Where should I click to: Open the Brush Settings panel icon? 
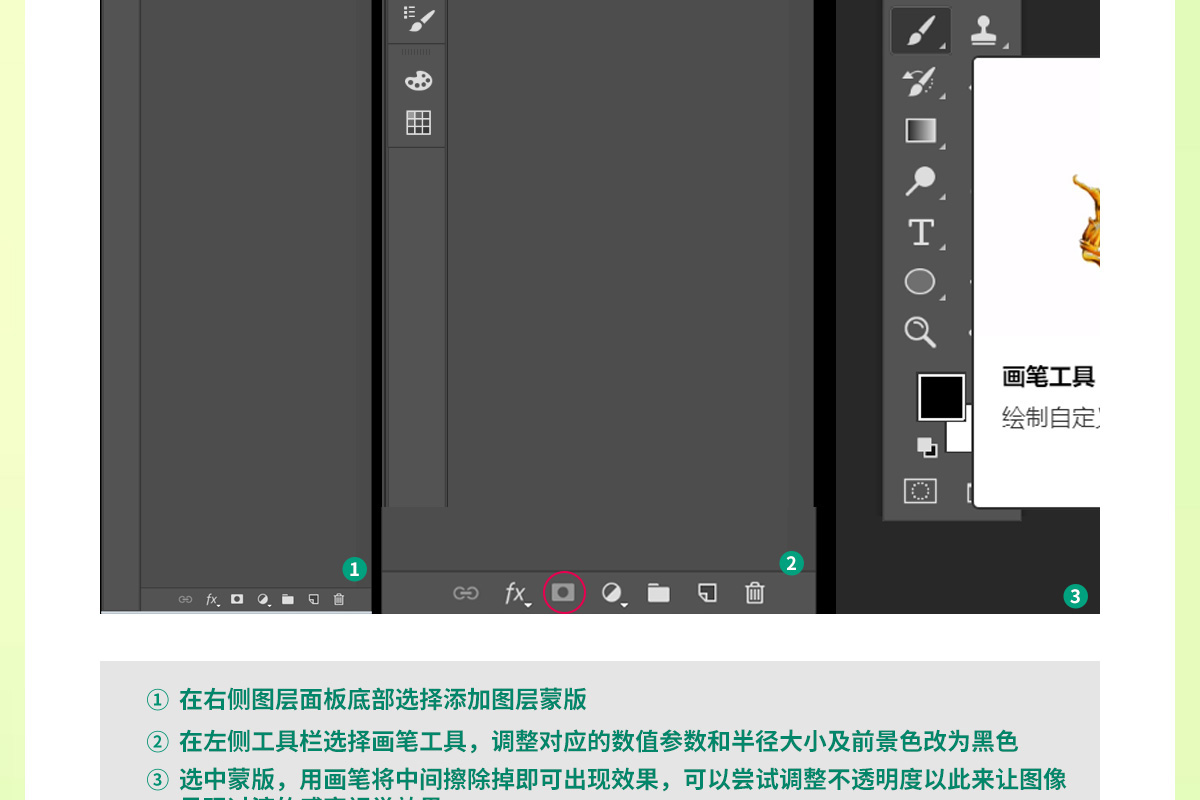418,18
